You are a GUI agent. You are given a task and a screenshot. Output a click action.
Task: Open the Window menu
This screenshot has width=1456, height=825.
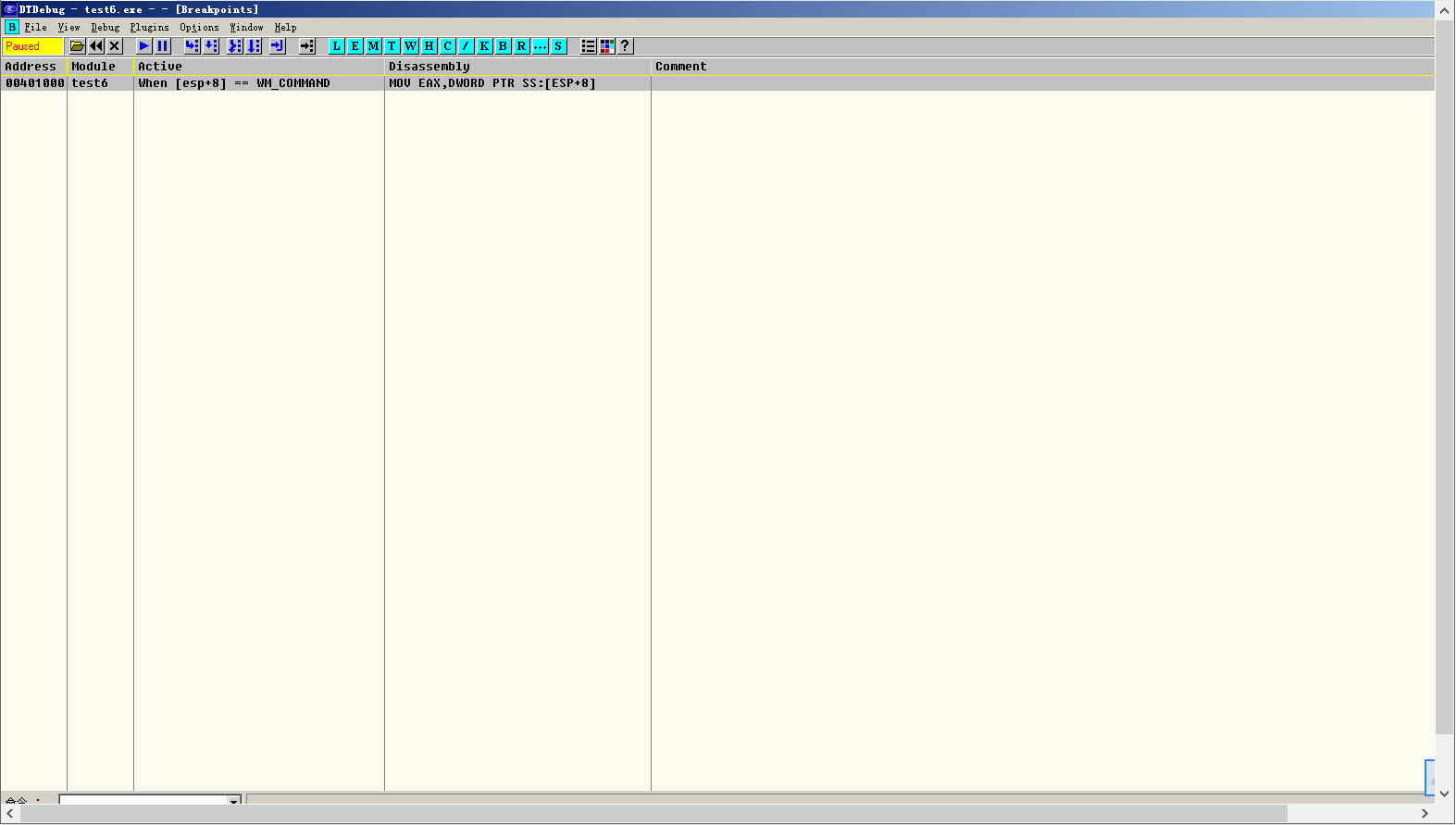tap(246, 28)
